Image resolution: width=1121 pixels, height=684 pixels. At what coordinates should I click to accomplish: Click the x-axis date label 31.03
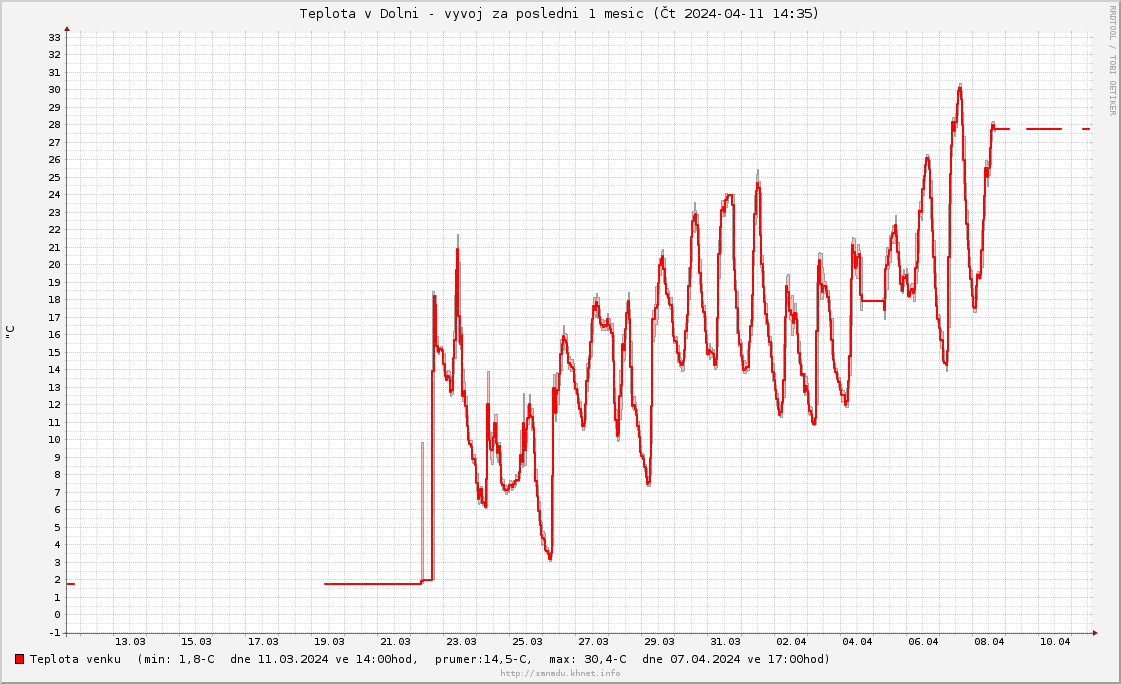[x=725, y=642]
